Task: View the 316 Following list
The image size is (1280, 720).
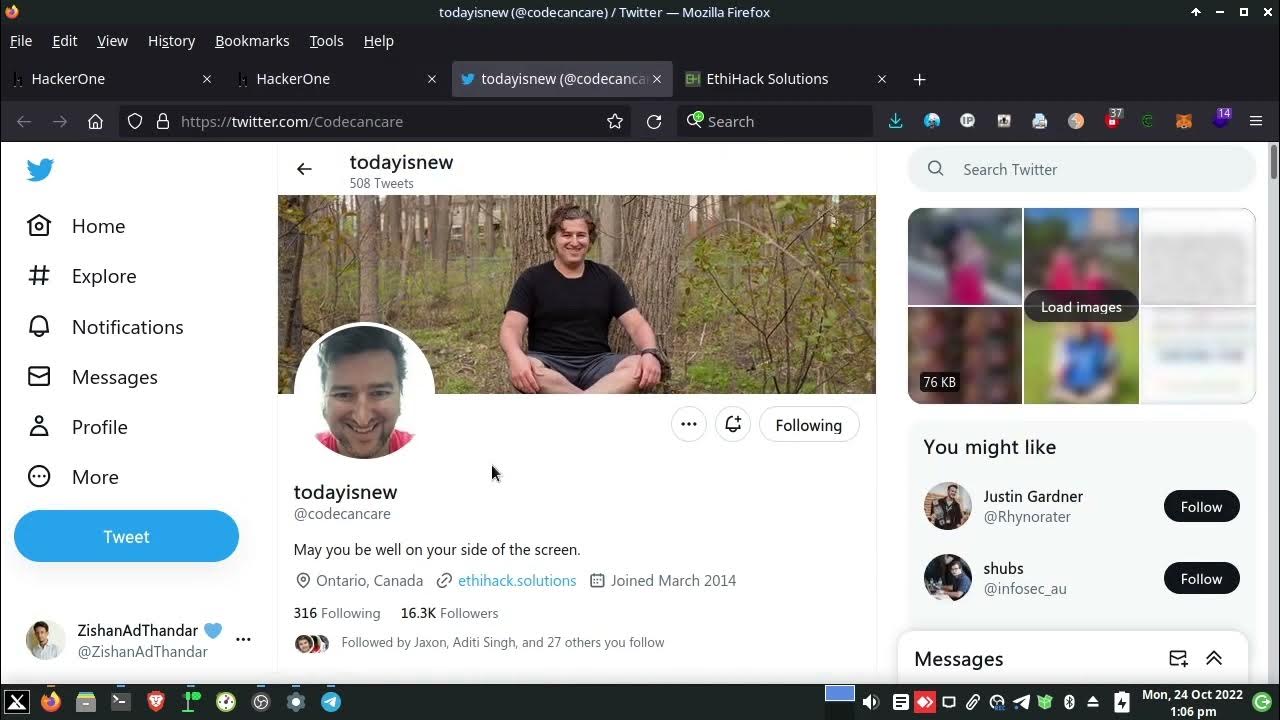Action: pyautogui.click(x=337, y=613)
